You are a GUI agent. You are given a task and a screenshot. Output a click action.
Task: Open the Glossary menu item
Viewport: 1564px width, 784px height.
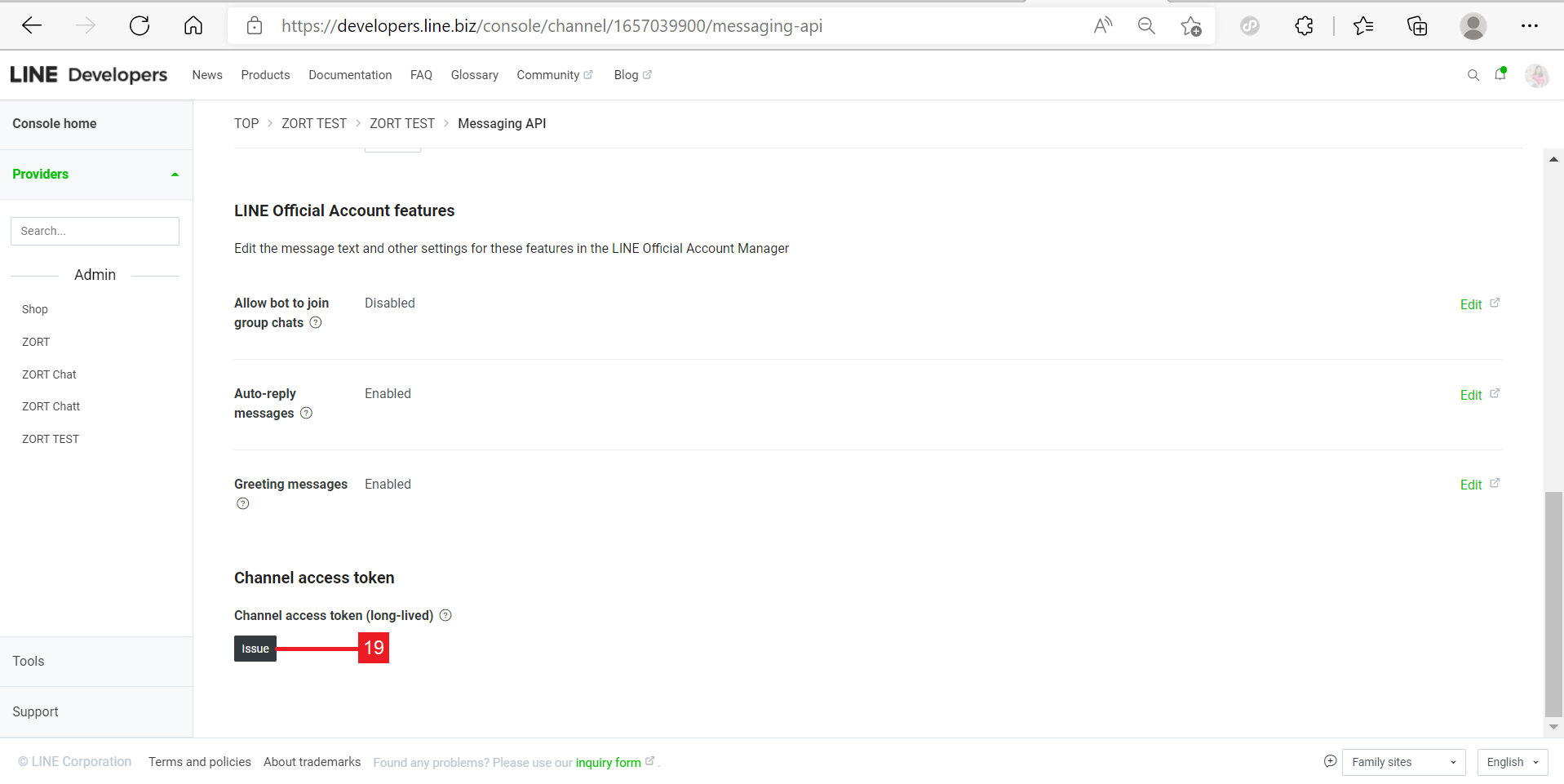point(475,75)
